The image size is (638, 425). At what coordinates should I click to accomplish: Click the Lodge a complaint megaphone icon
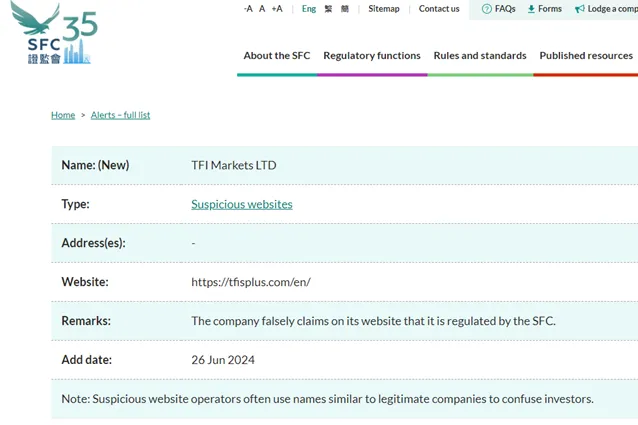(579, 9)
